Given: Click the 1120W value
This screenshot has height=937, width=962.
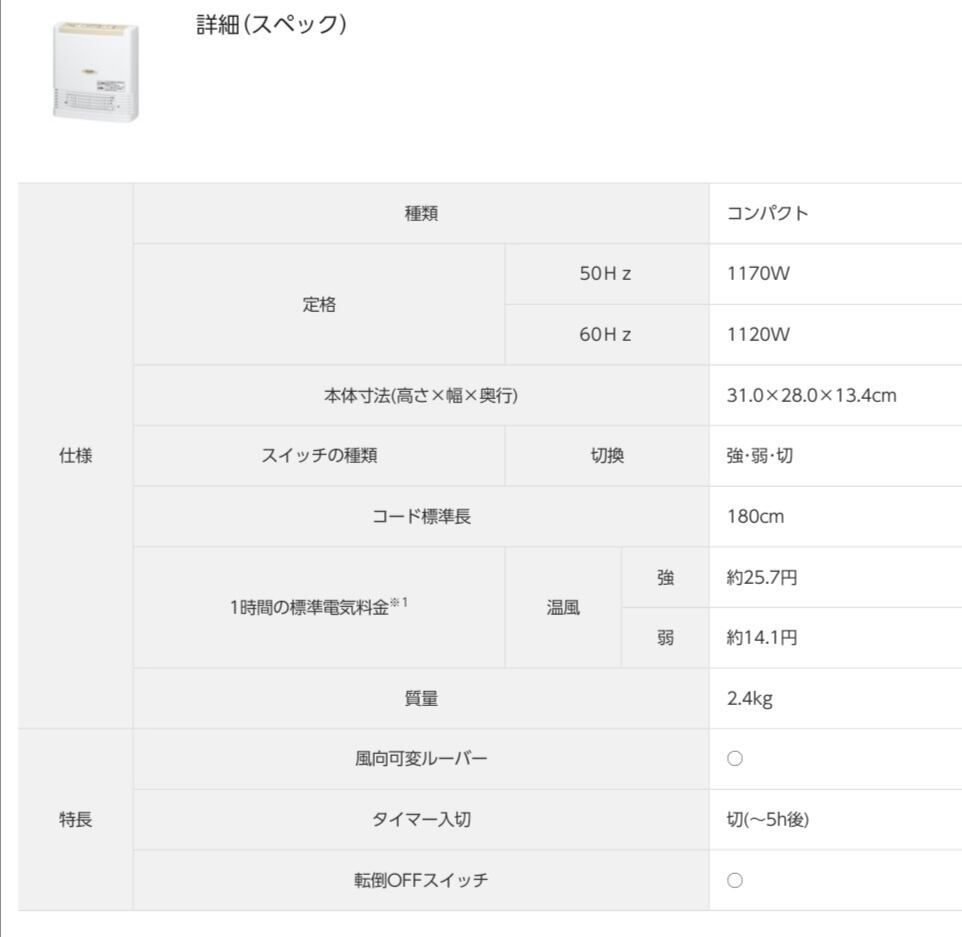Looking at the screenshot, I should [758, 335].
